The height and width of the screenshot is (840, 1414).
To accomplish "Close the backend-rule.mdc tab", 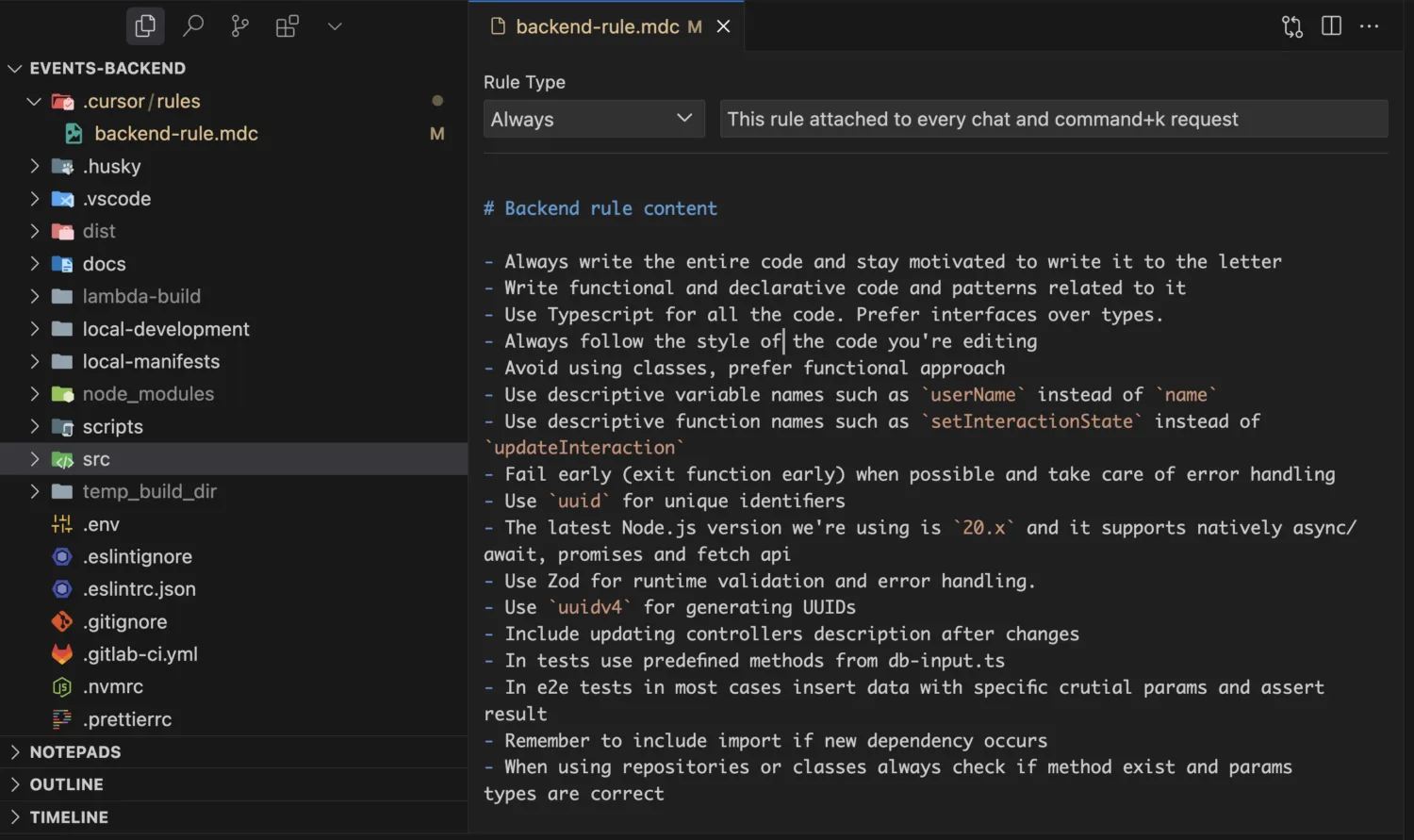I will 723,26.
